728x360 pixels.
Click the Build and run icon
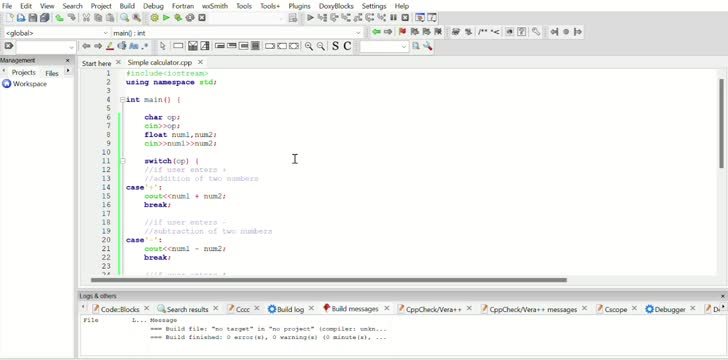pyautogui.click(x=178, y=18)
